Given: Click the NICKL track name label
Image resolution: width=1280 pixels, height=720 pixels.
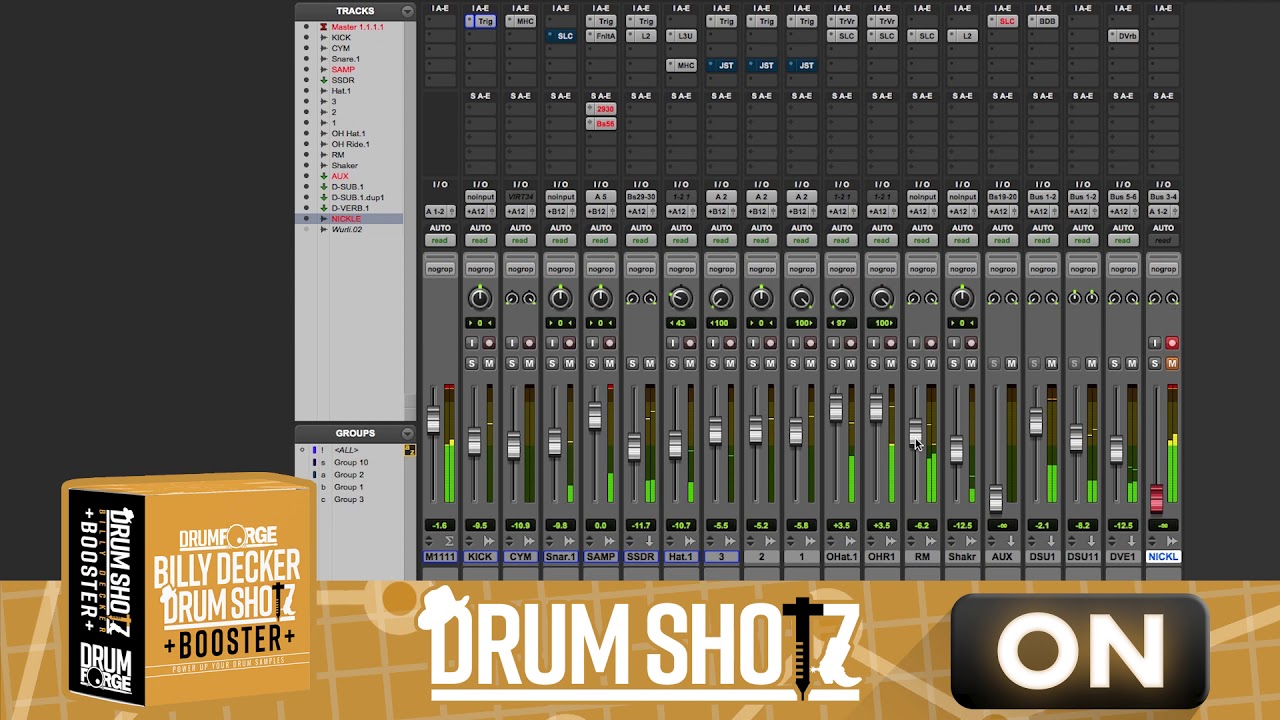Looking at the screenshot, I should coord(1163,557).
